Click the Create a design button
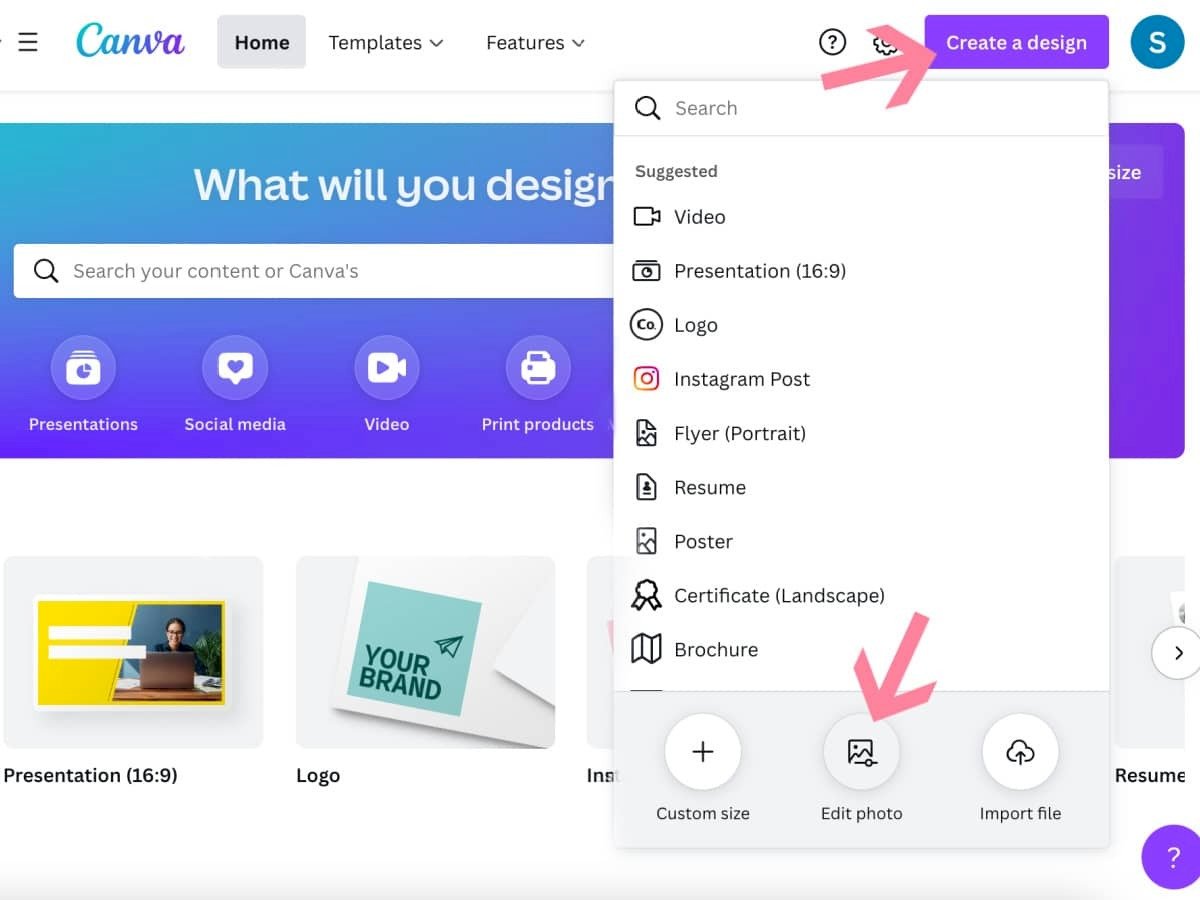This screenshot has width=1200, height=900. (x=1016, y=42)
